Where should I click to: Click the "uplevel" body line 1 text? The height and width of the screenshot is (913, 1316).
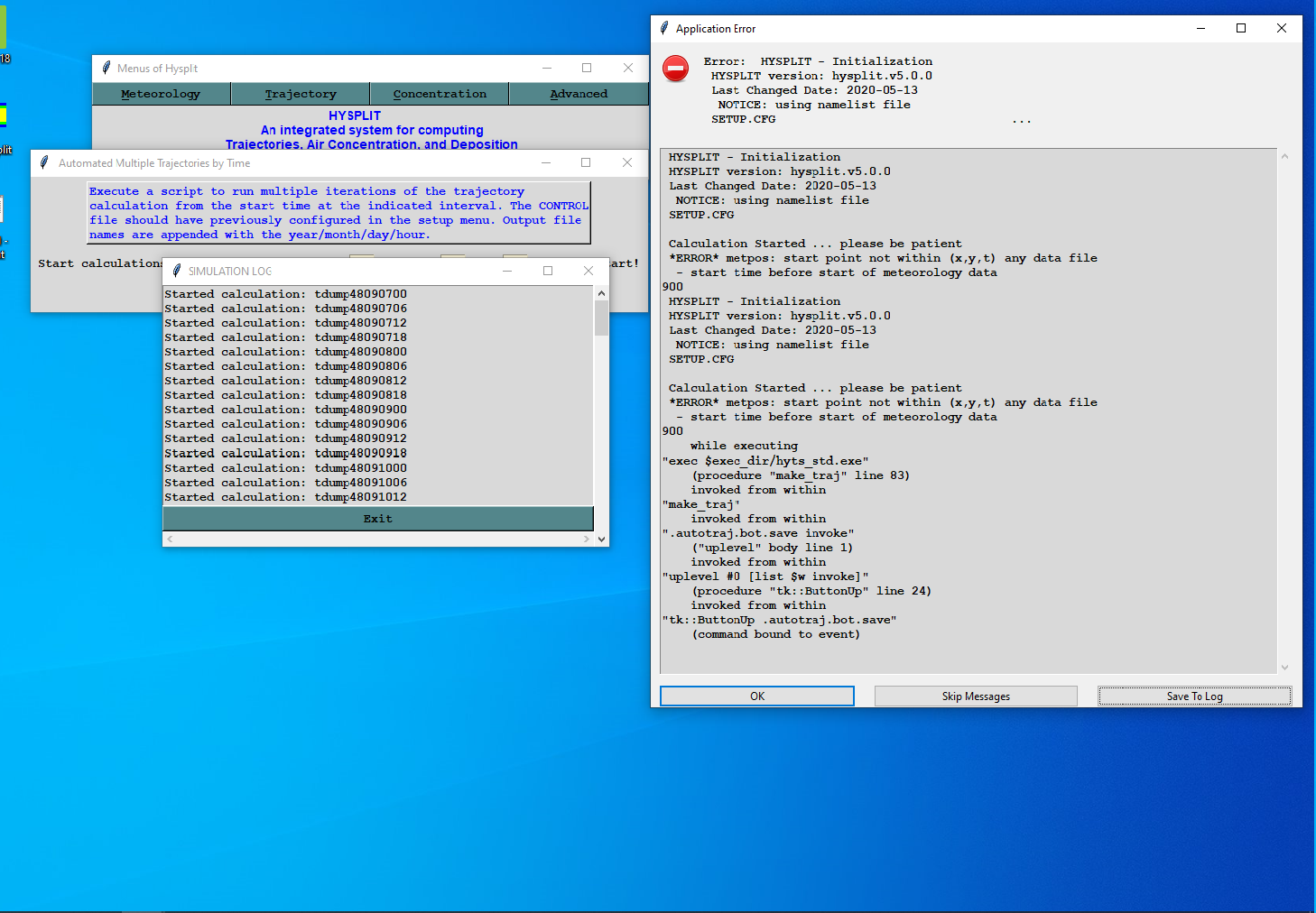tap(772, 548)
